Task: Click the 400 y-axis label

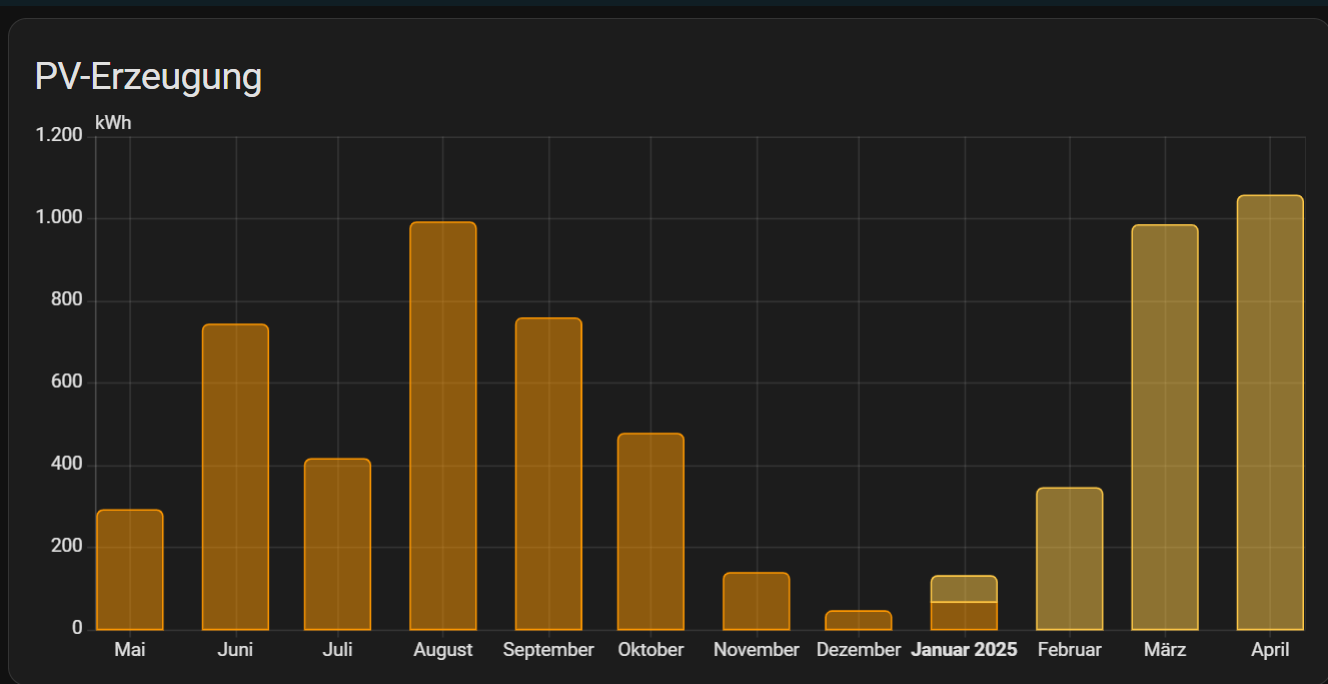Action: [67, 465]
